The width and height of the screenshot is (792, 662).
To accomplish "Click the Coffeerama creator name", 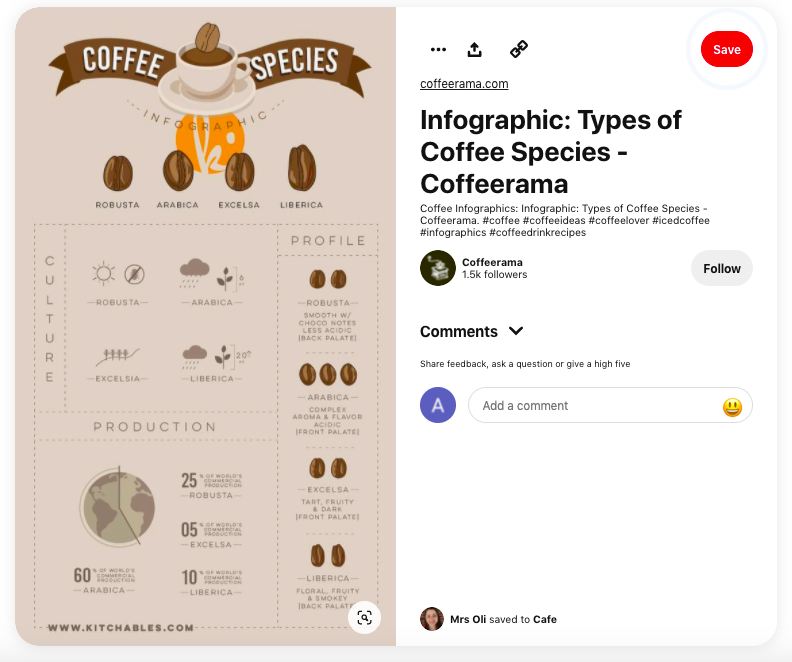I will pos(494,262).
